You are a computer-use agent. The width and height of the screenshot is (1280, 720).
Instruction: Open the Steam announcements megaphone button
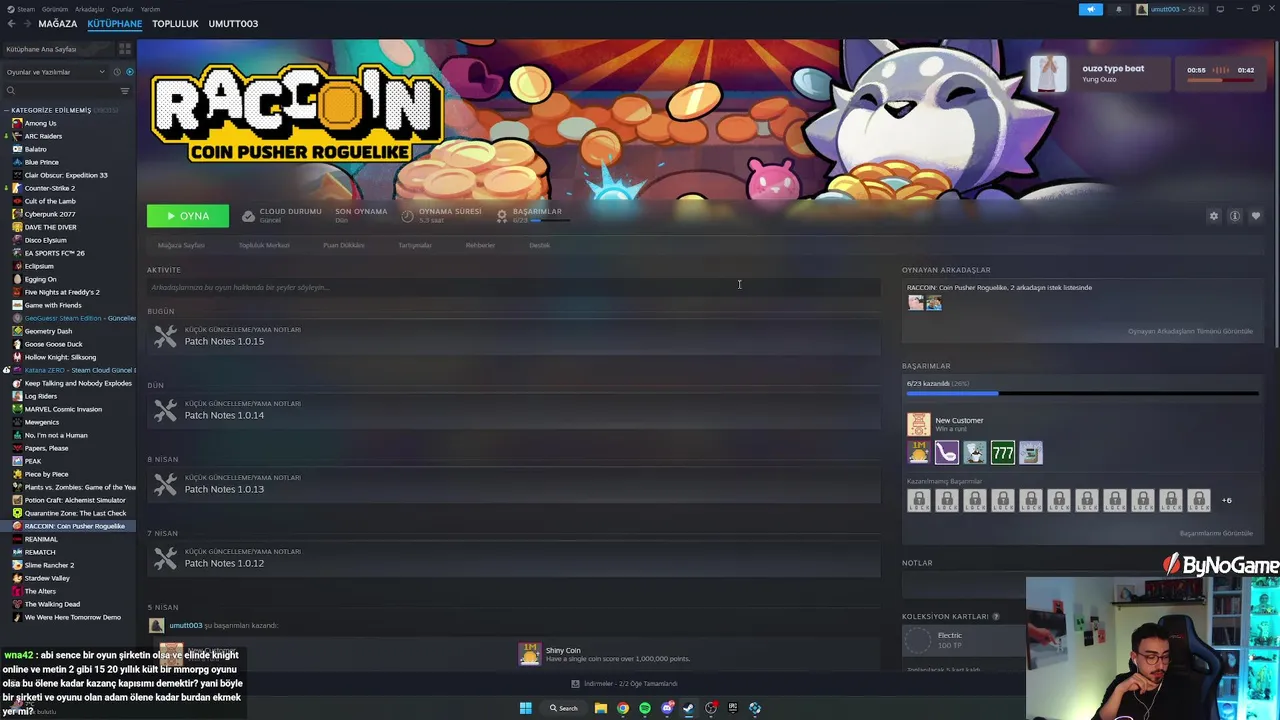(x=1091, y=9)
